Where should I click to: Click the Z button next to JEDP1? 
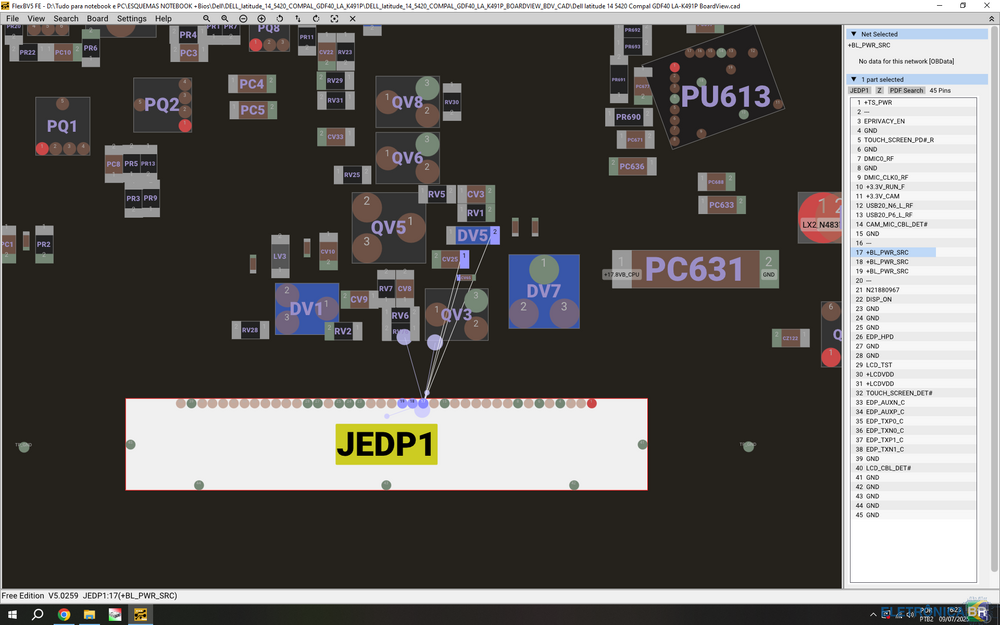point(879,89)
